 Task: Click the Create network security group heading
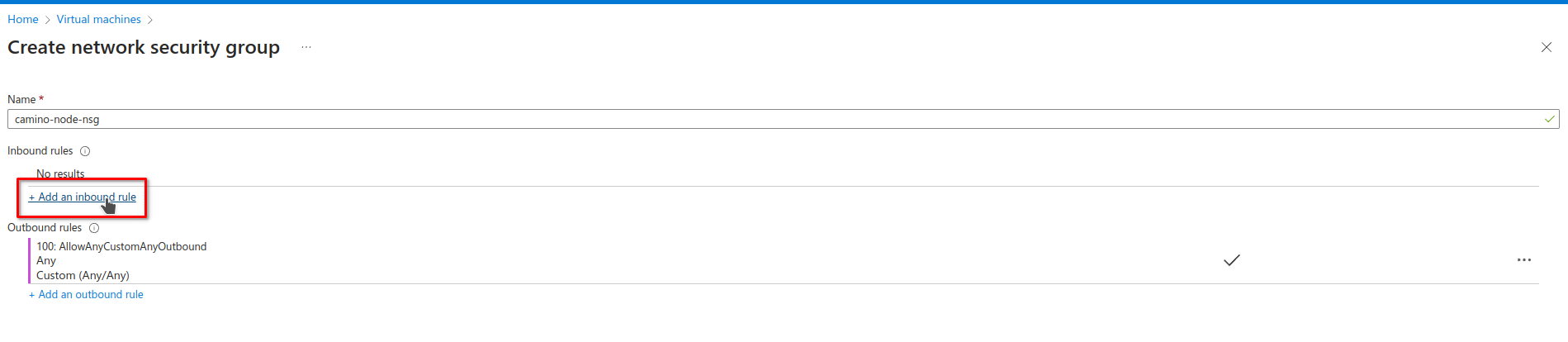point(144,48)
